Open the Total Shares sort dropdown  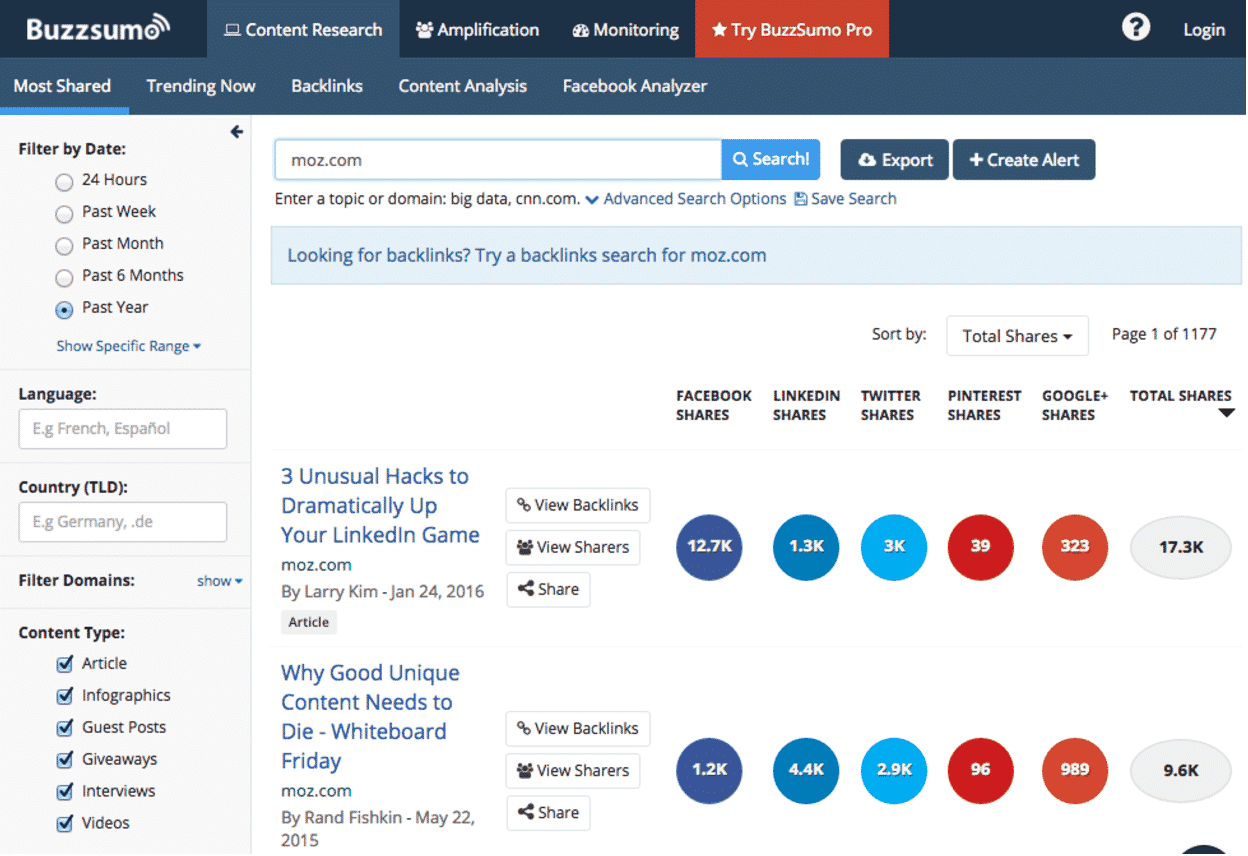[x=1017, y=336]
